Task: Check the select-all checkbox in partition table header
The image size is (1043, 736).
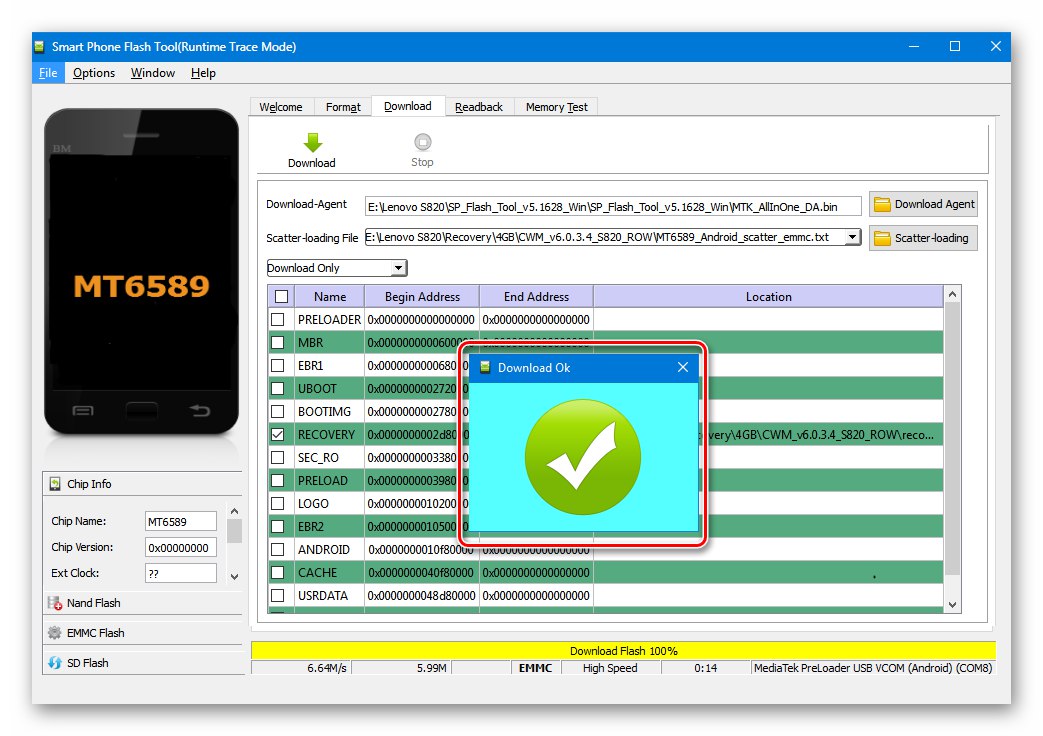Action: 281,296
